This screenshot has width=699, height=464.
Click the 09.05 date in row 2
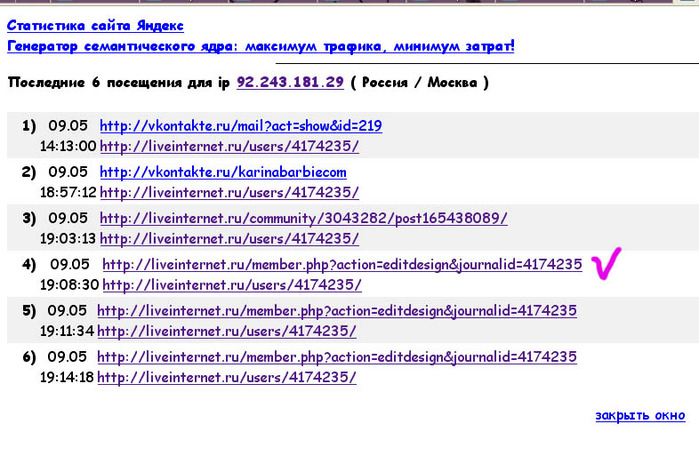tap(68, 172)
